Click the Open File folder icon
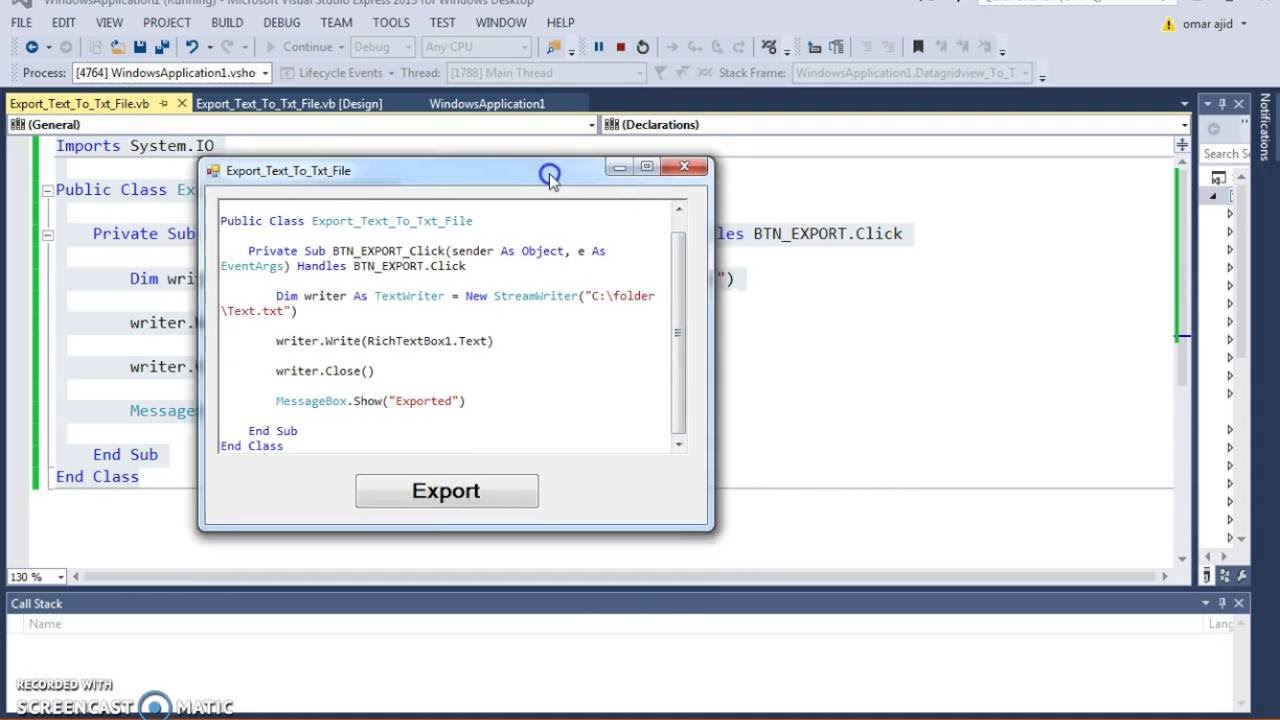The height and width of the screenshot is (720, 1280). click(x=118, y=47)
